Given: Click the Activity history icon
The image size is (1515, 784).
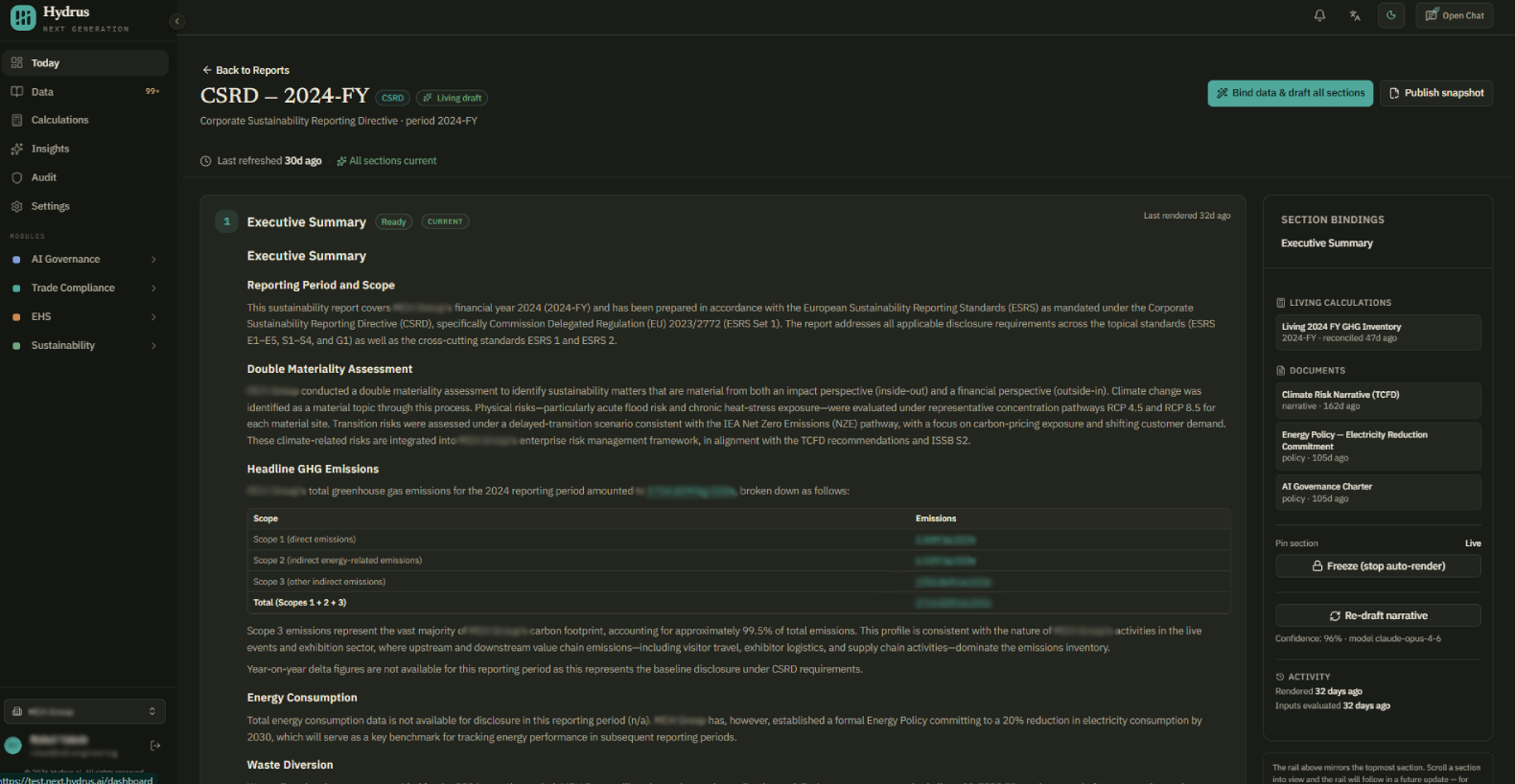Looking at the screenshot, I should click(x=1280, y=677).
